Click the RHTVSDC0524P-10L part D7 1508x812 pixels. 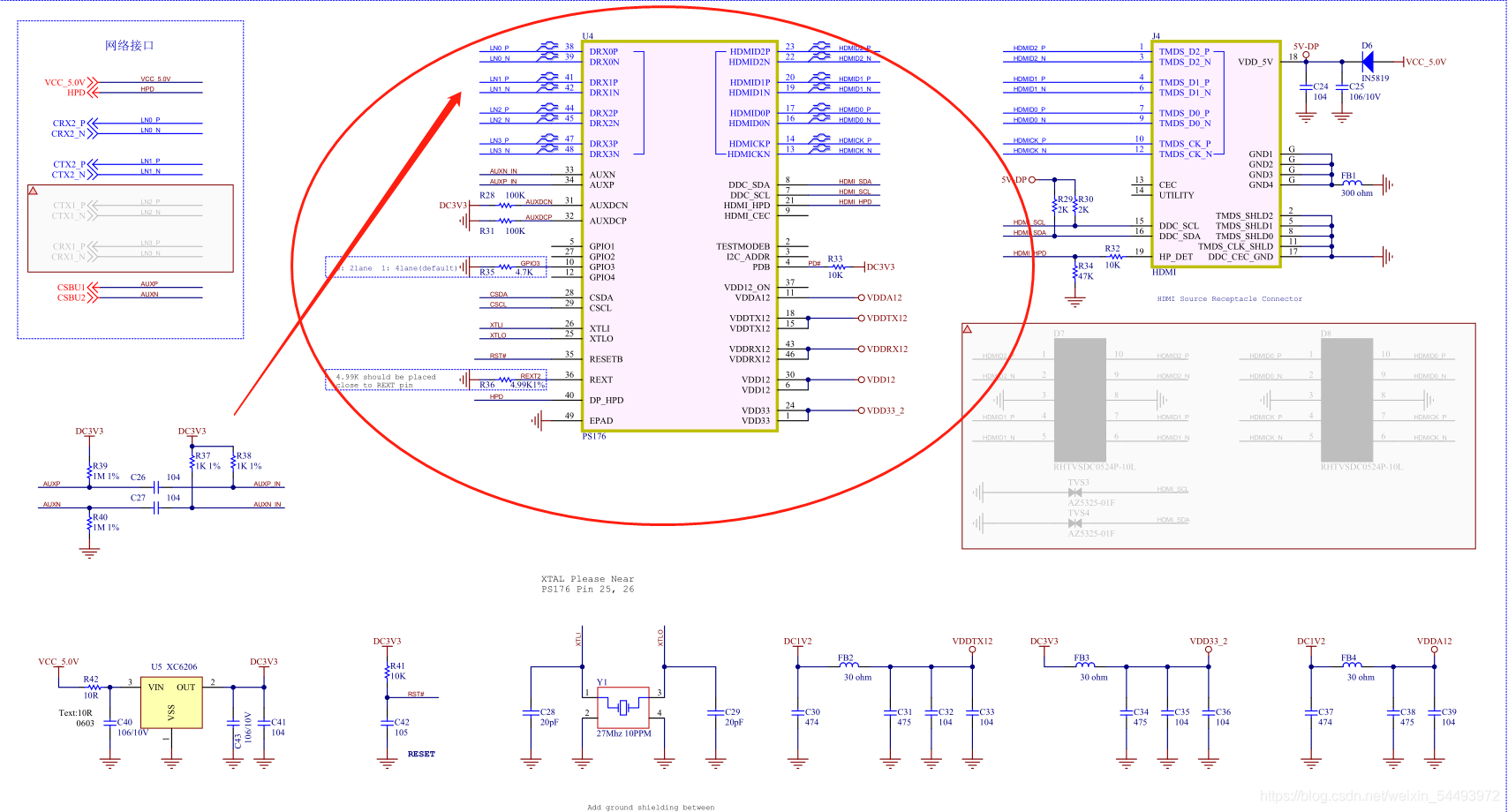(1079, 397)
